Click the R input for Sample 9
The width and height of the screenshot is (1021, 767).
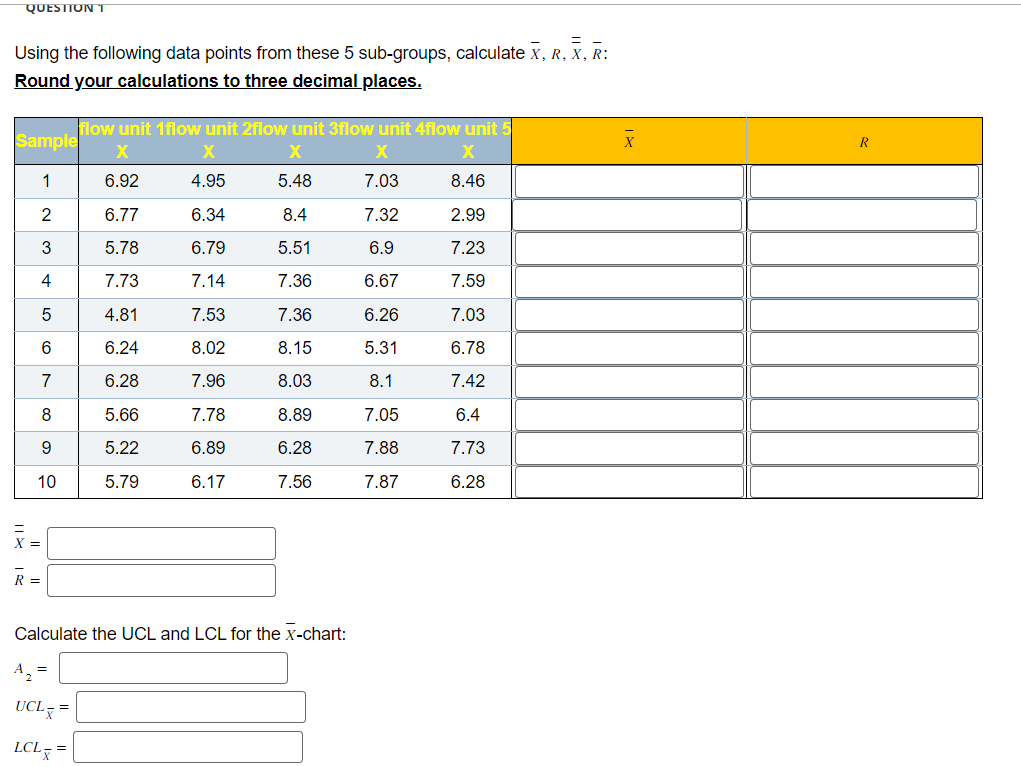863,448
